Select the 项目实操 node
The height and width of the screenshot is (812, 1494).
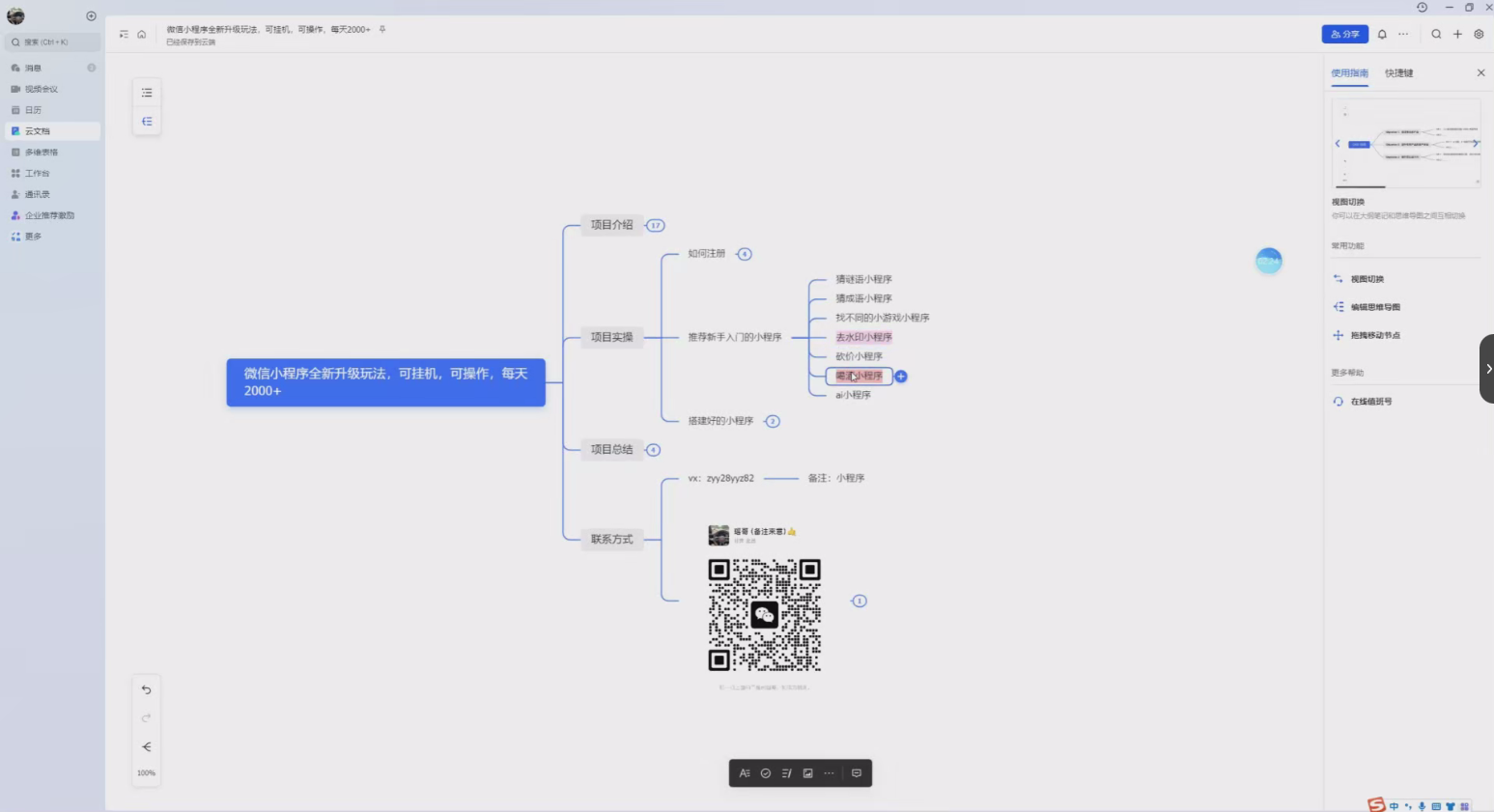pyautogui.click(x=612, y=337)
